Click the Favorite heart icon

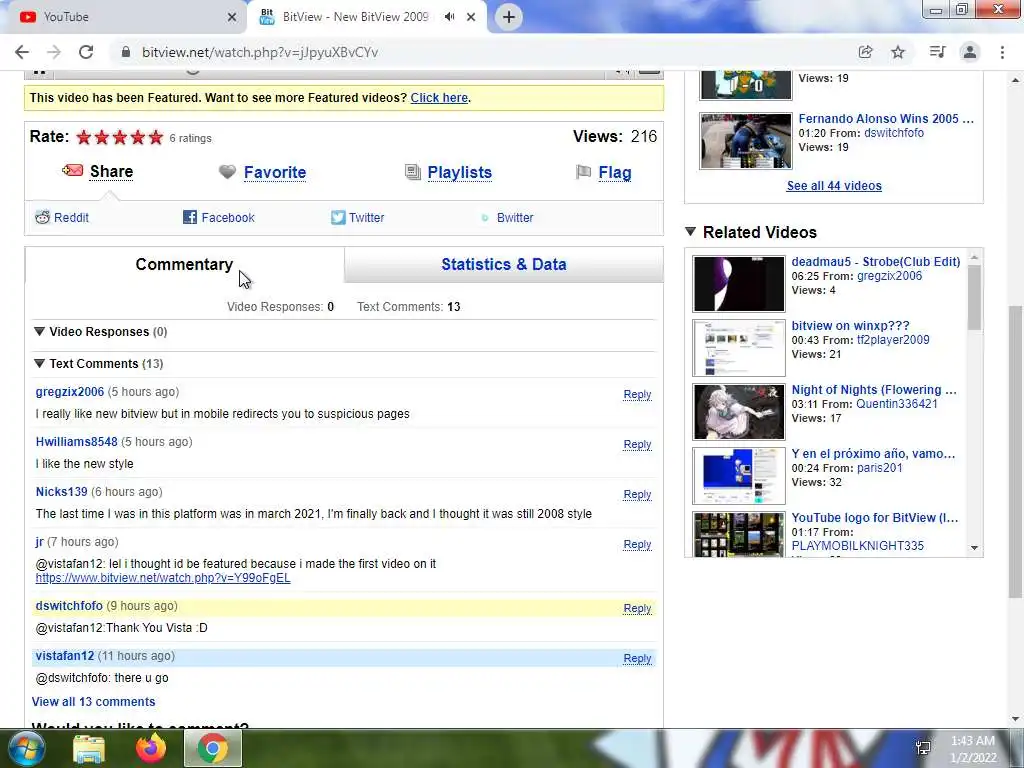click(227, 172)
